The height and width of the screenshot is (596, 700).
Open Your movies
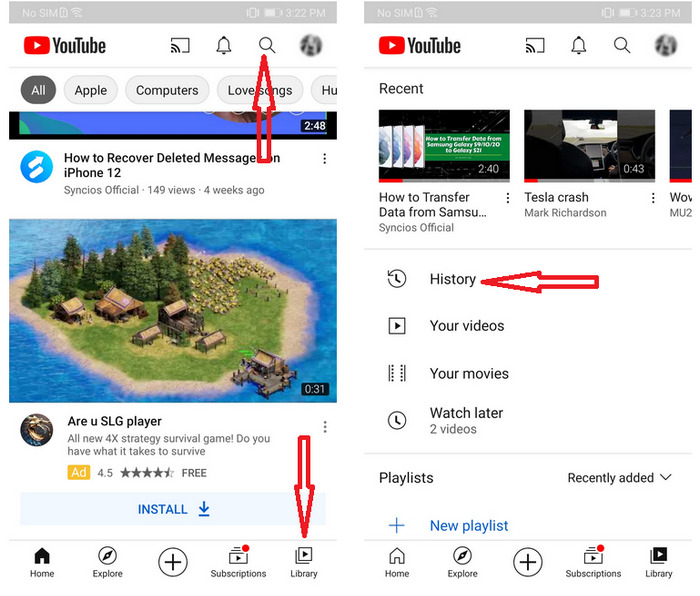pyautogui.click(x=528, y=373)
